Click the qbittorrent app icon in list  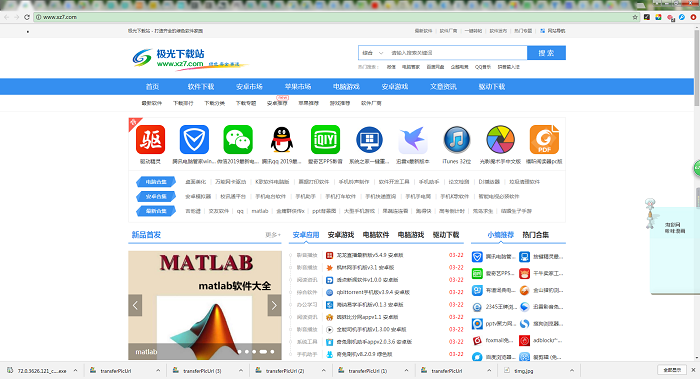click(329, 292)
